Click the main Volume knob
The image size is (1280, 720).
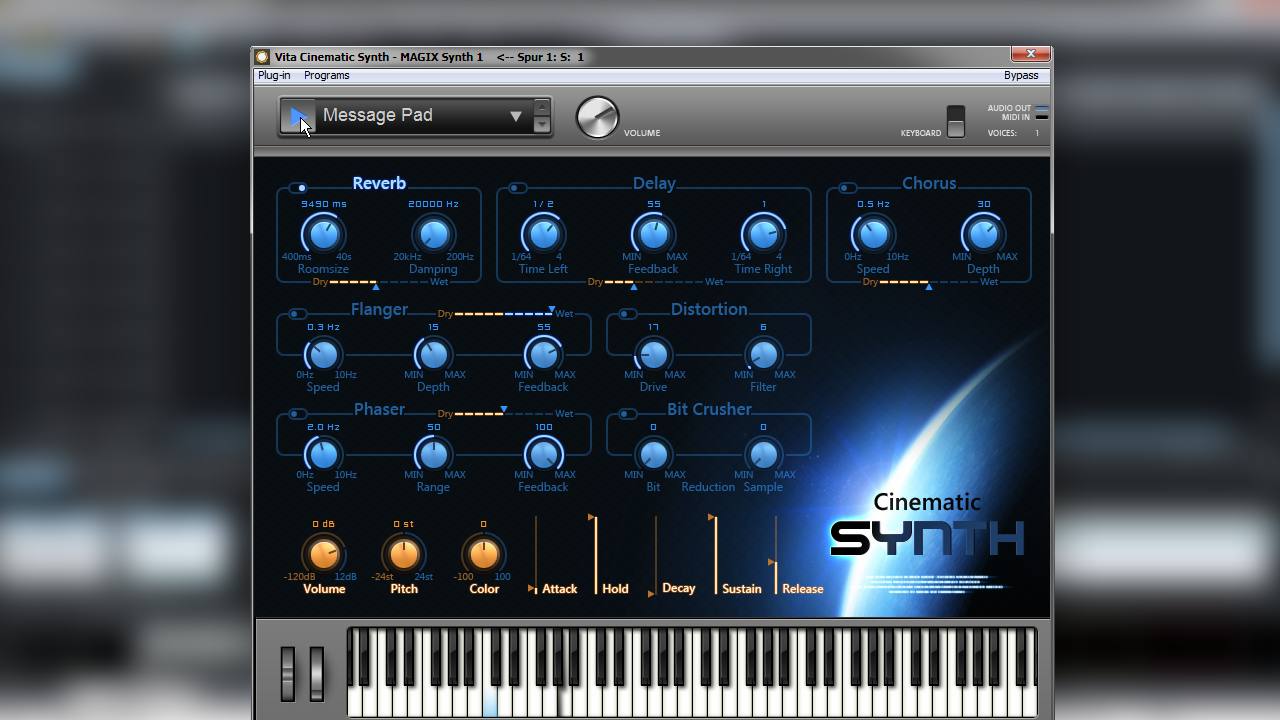(x=597, y=117)
